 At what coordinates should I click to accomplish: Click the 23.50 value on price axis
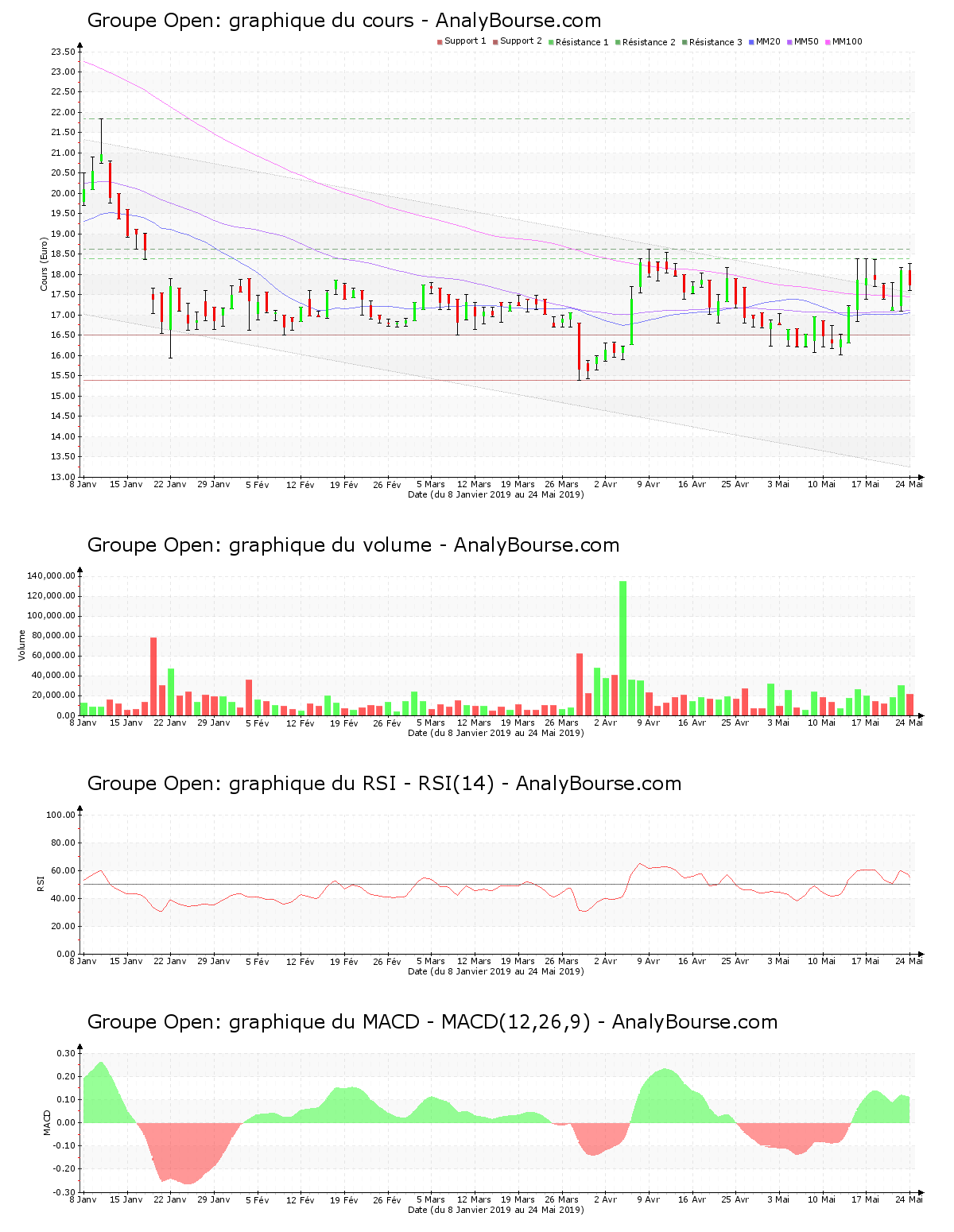tap(63, 52)
